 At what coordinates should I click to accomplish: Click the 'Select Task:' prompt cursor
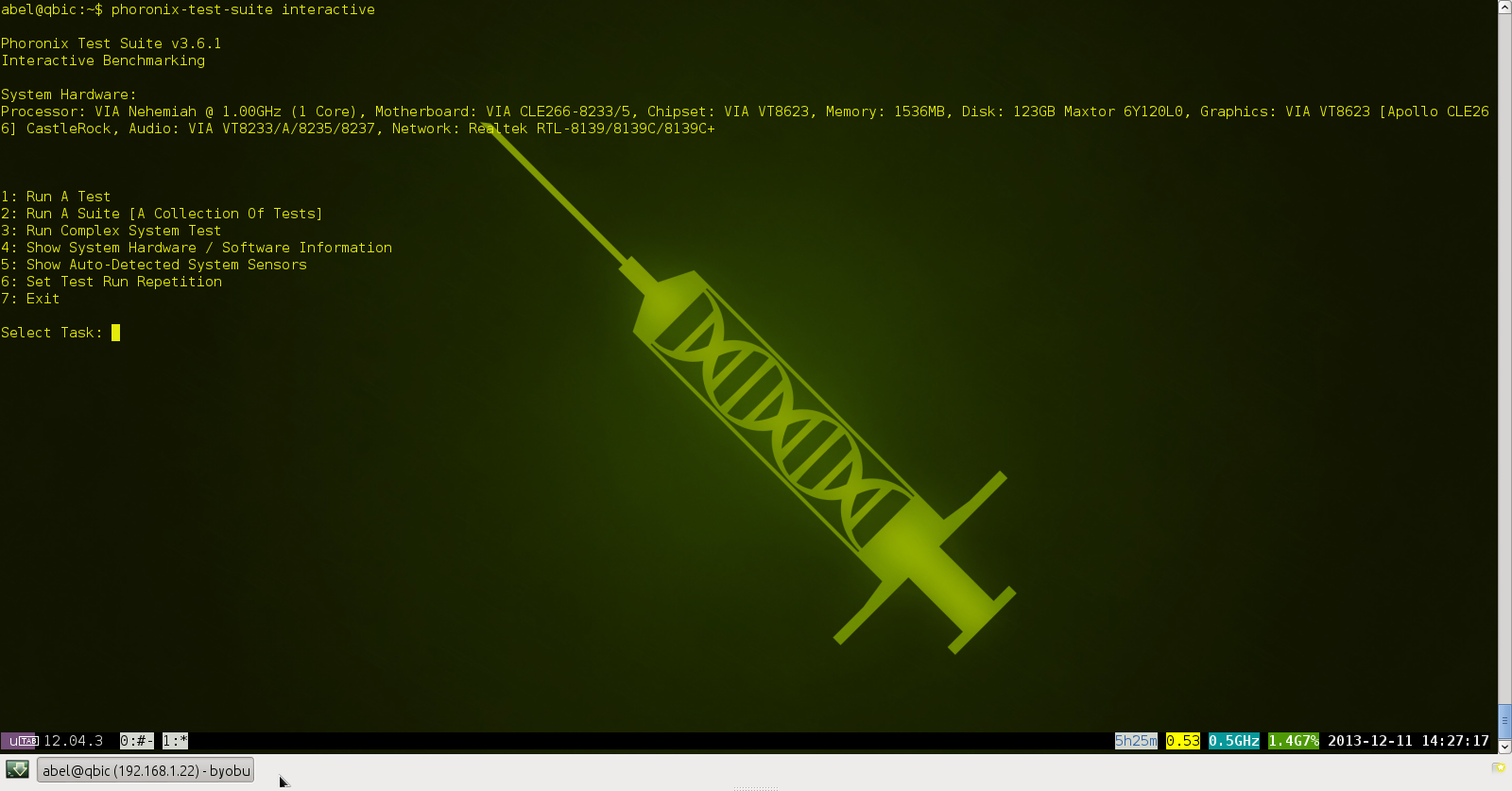pyautogui.click(x=115, y=333)
